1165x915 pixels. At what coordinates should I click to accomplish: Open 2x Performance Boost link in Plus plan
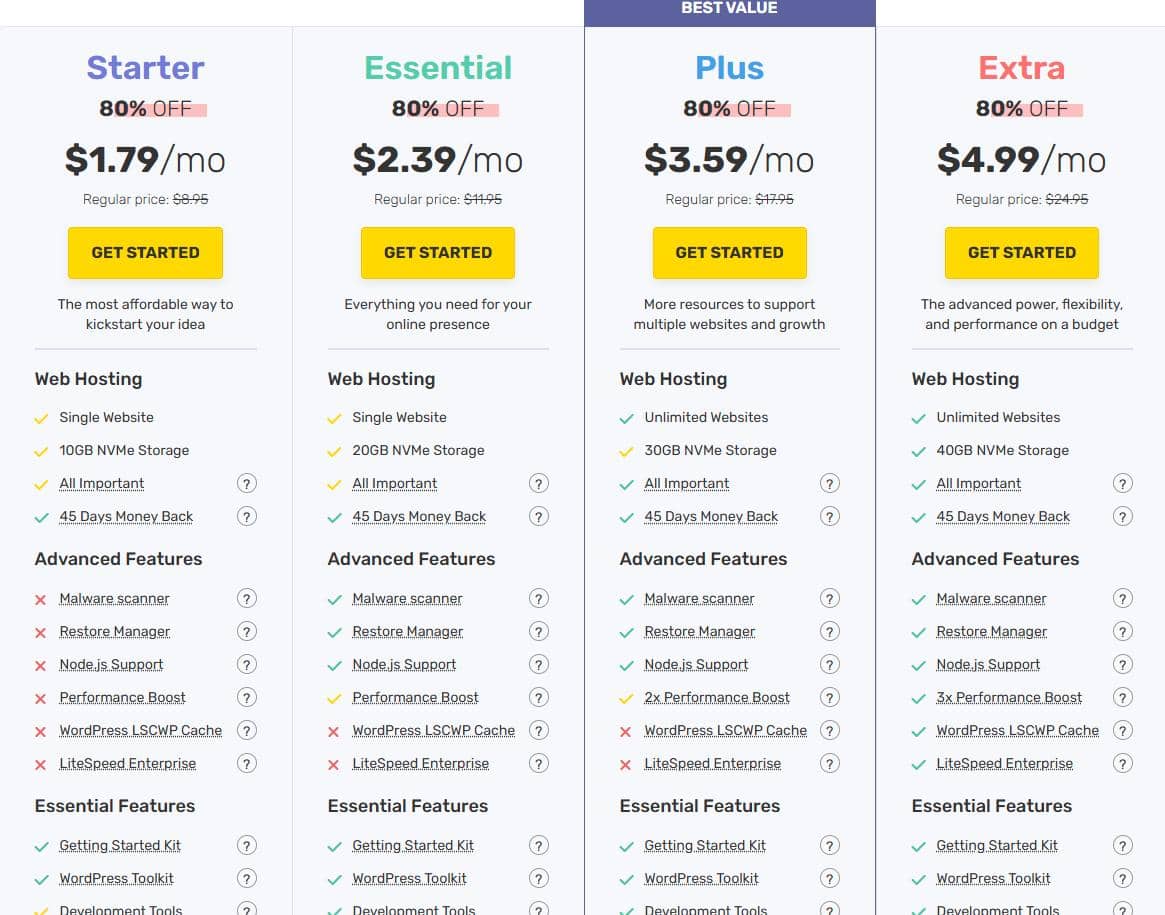pos(717,698)
